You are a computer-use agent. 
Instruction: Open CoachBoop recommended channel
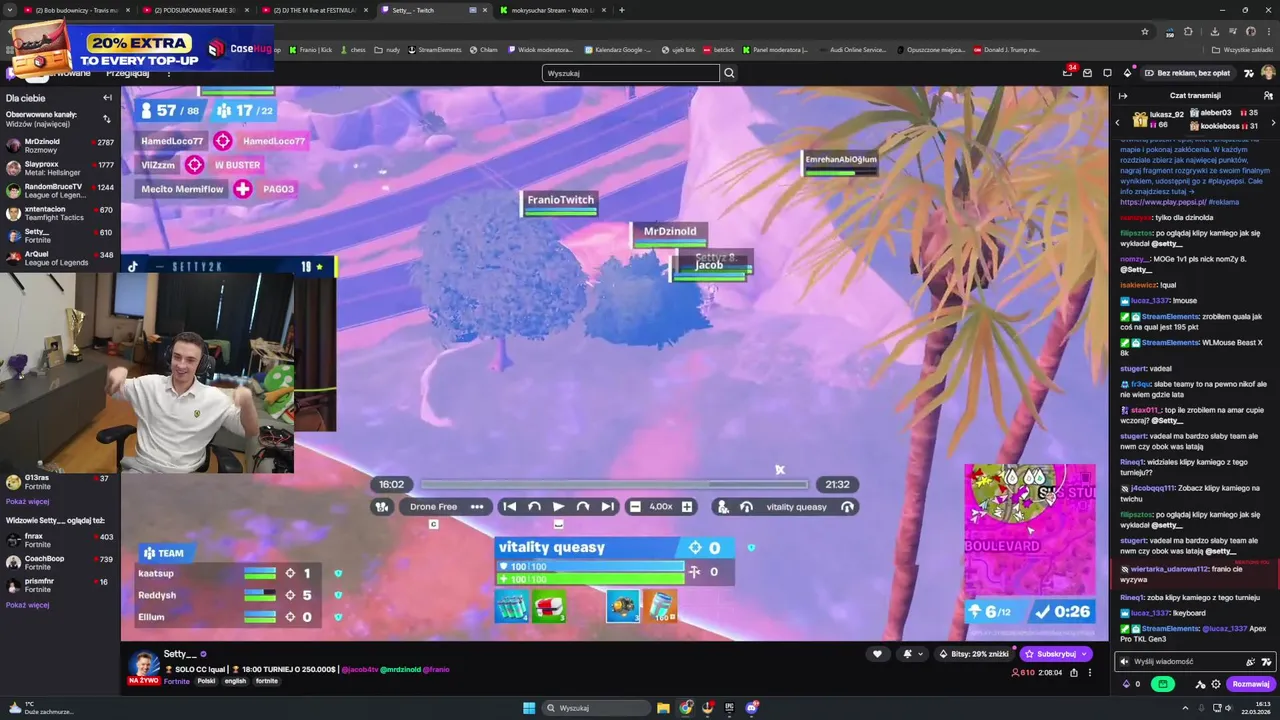(60, 562)
